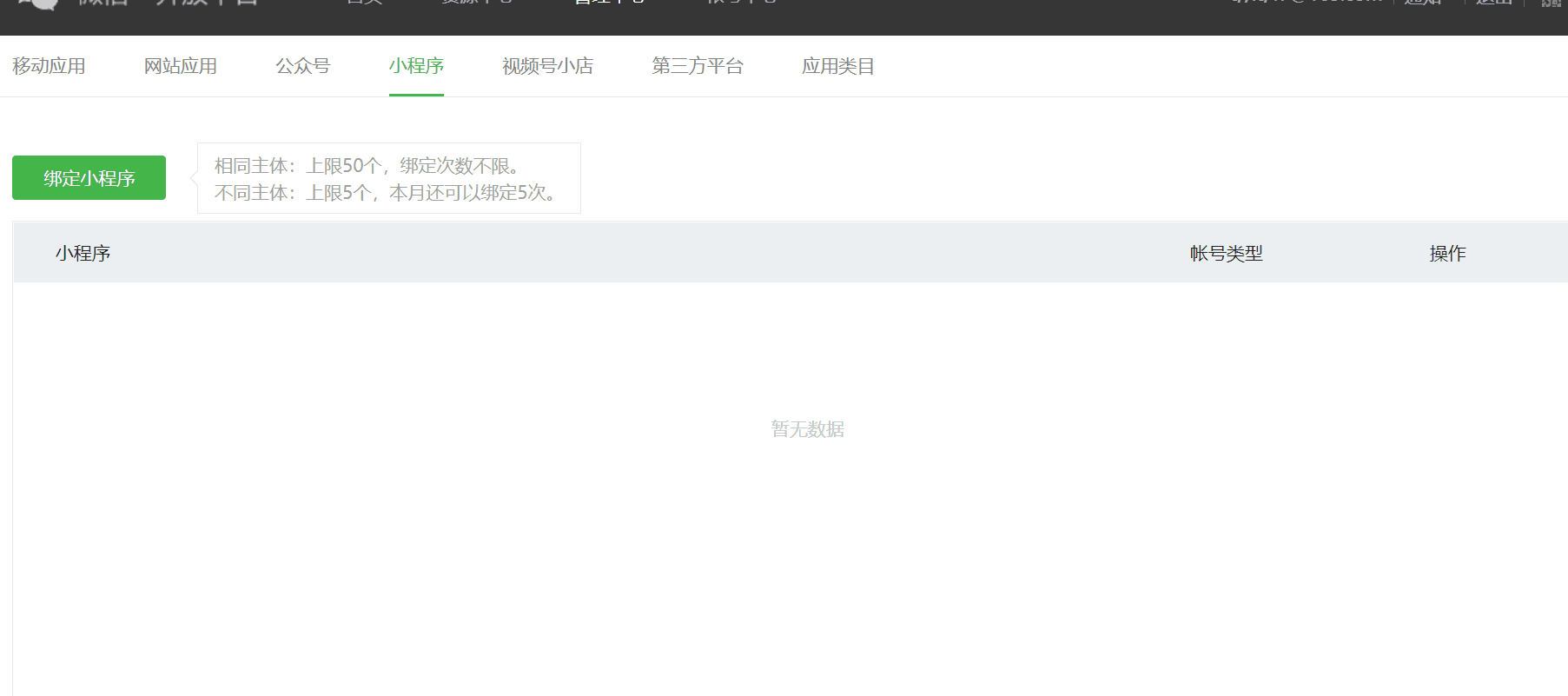Click the 退出 logout link
The image size is (1568, 696).
[x=1493, y=3]
